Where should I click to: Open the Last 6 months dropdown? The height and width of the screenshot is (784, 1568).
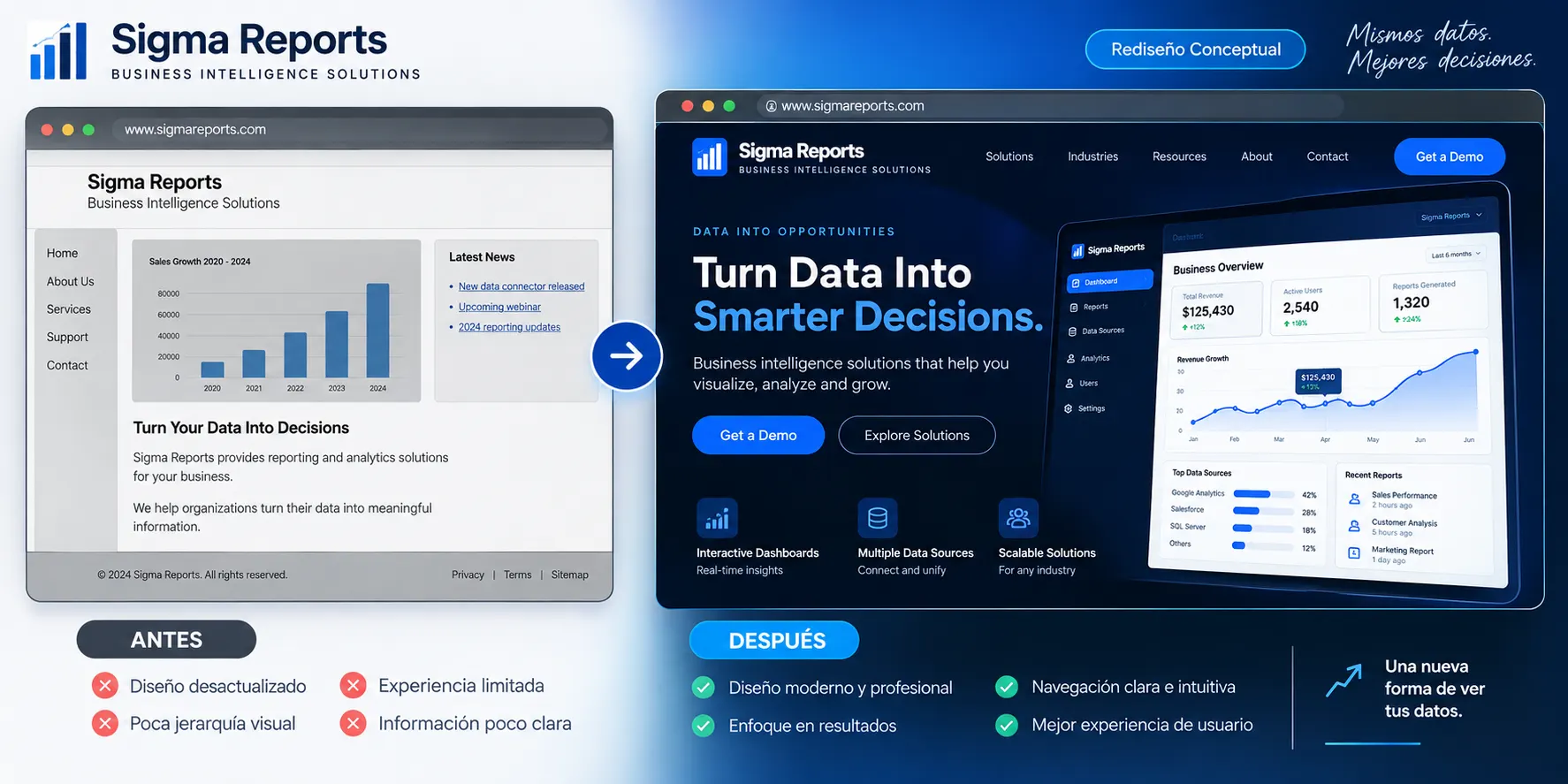pyautogui.click(x=1455, y=255)
